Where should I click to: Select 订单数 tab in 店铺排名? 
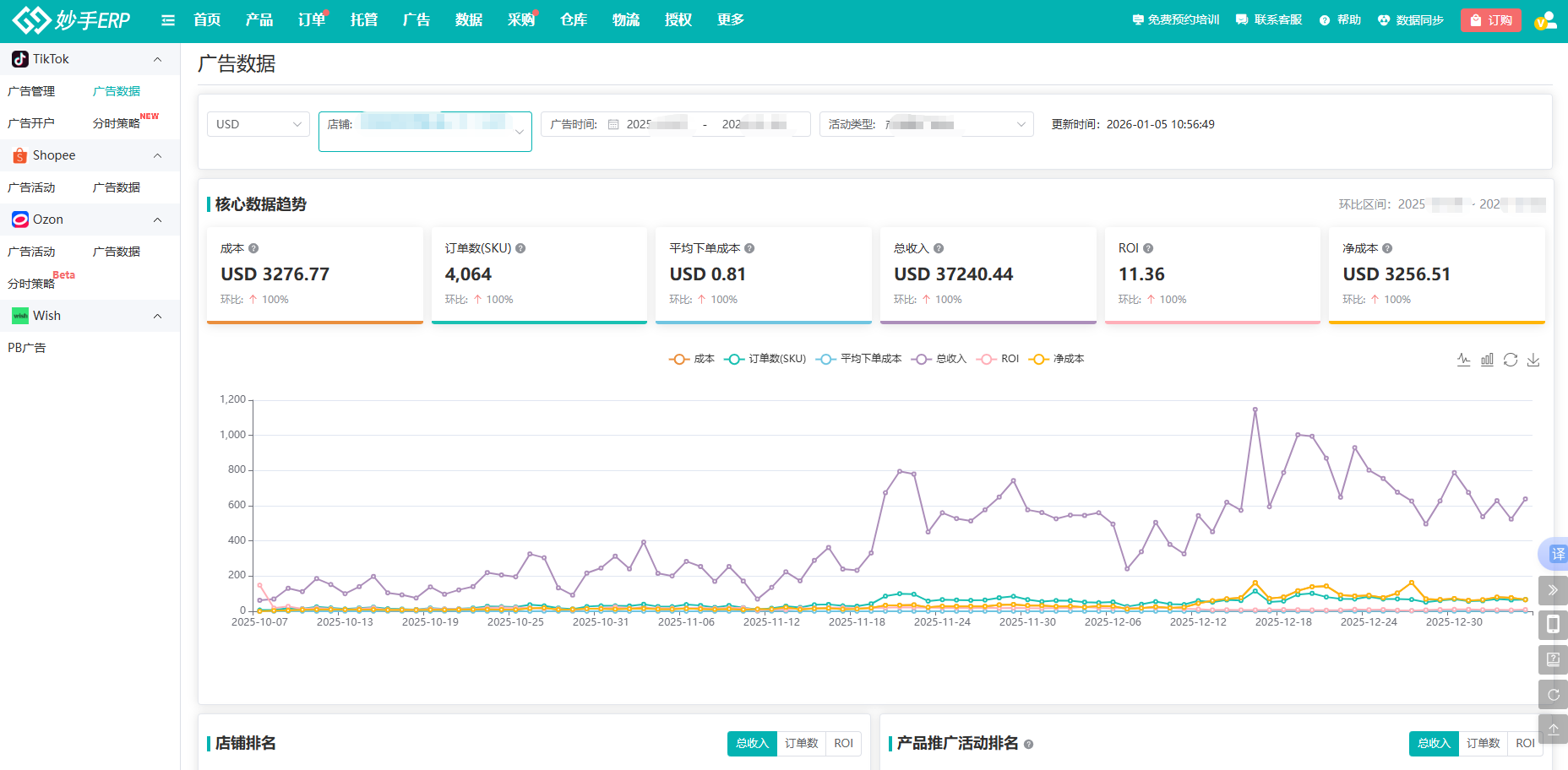(x=801, y=743)
